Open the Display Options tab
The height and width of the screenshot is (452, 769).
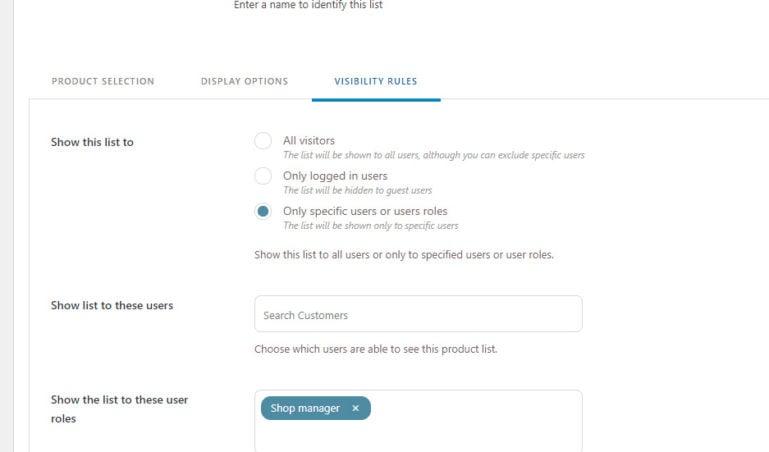coord(244,81)
